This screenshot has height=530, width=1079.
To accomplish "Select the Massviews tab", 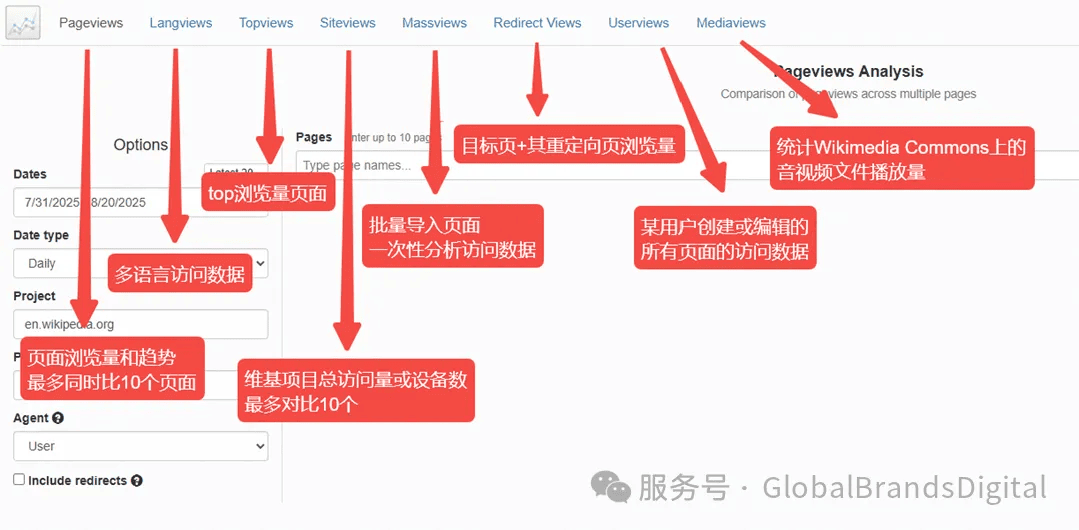I will [434, 23].
